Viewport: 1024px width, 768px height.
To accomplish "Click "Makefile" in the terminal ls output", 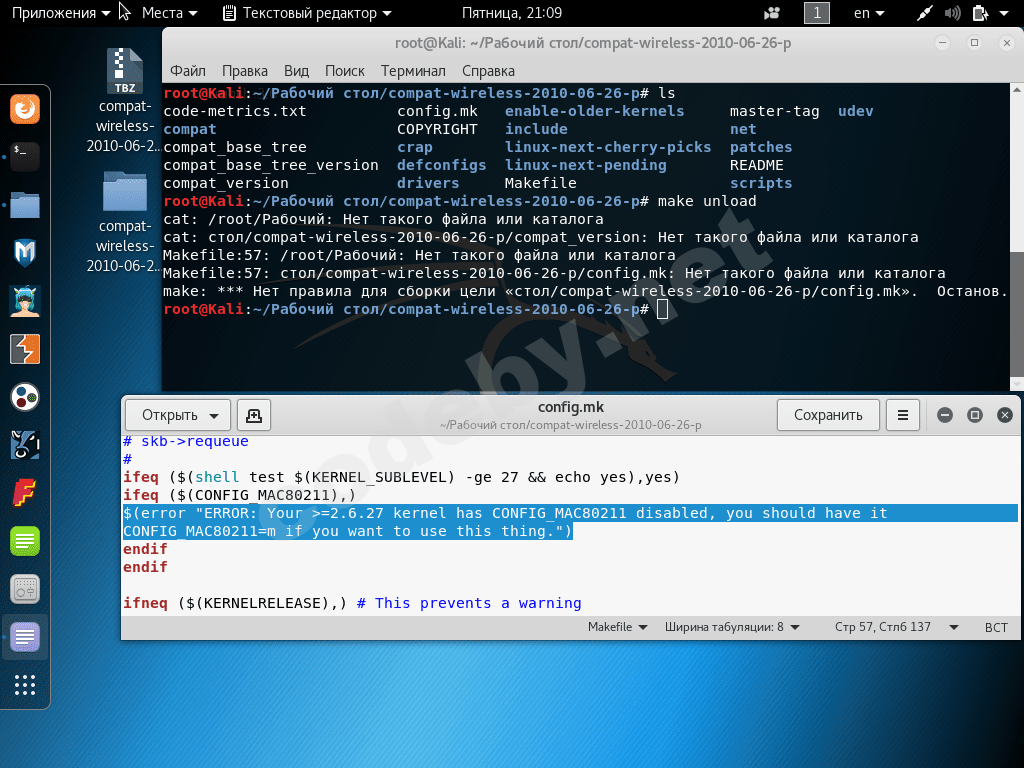I will 541,183.
